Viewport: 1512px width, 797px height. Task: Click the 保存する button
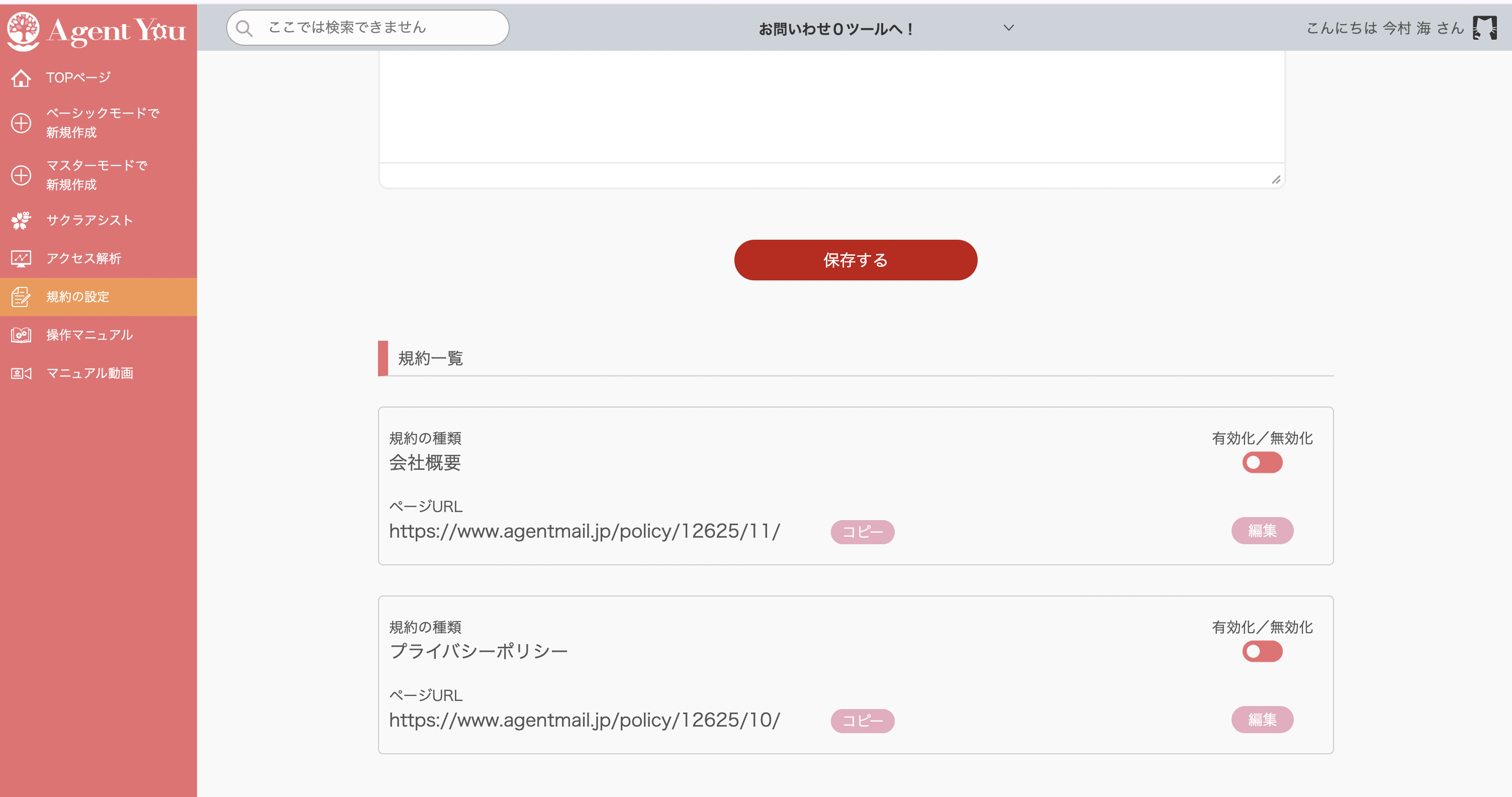click(x=855, y=260)
